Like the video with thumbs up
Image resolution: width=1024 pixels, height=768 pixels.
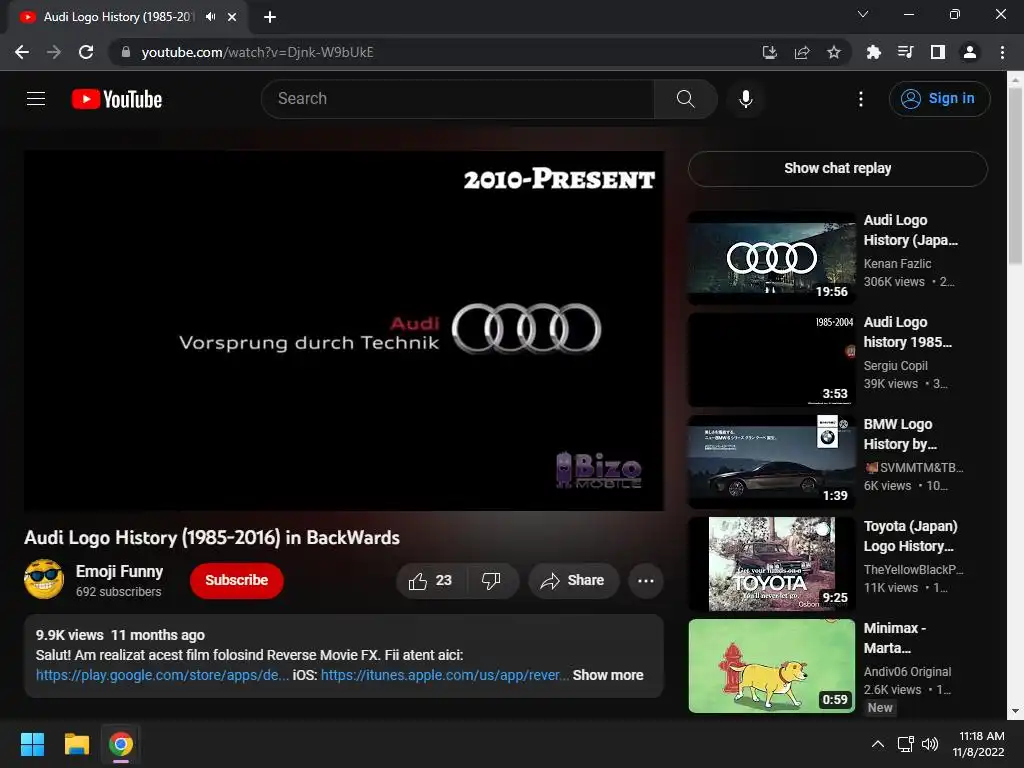(431, 581)
